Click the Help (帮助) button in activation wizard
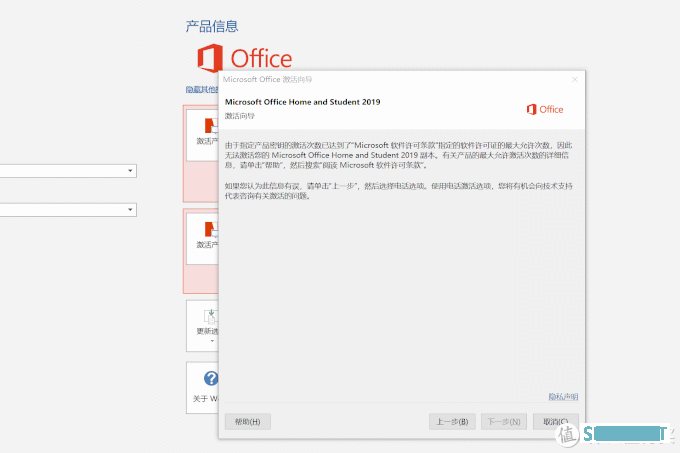The height and width of the screenshot is (453, 680). click(248, 421)
